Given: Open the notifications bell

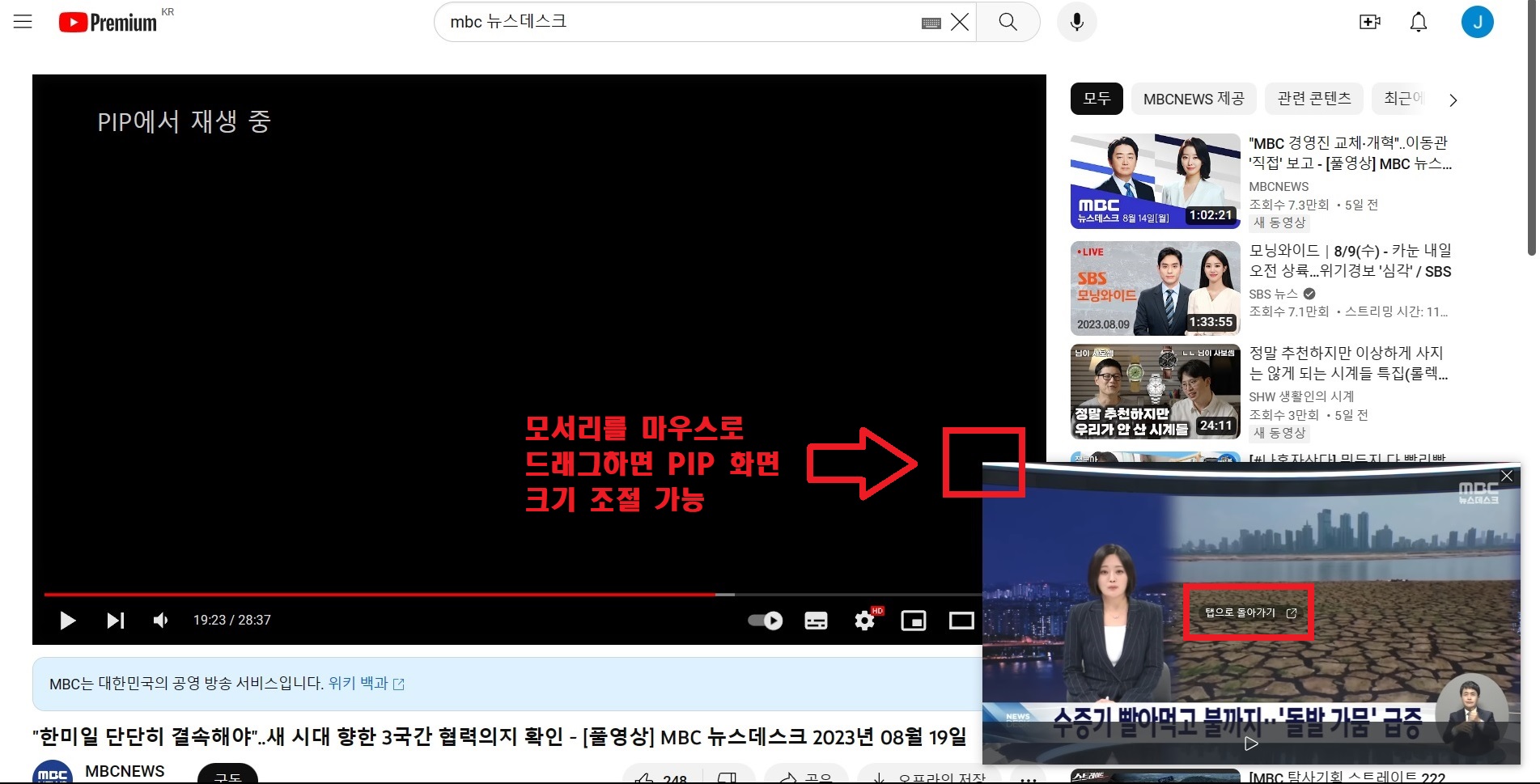Looking at the screenshot, I should (1418, 22).
